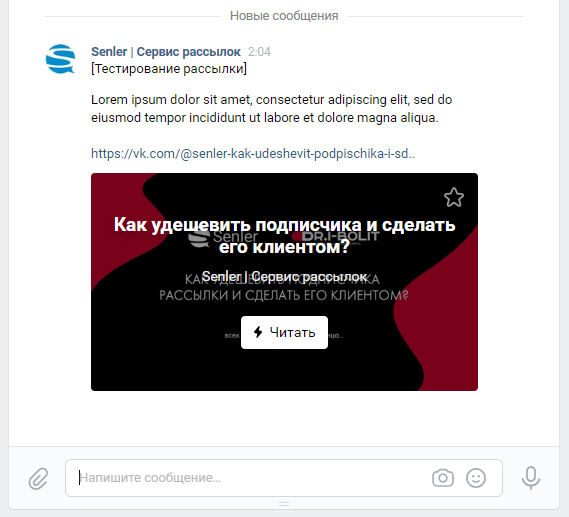Viewport: 569px width, 517px height.
Task: Attach a file with the paperclip icon
Action: [38, 478]
